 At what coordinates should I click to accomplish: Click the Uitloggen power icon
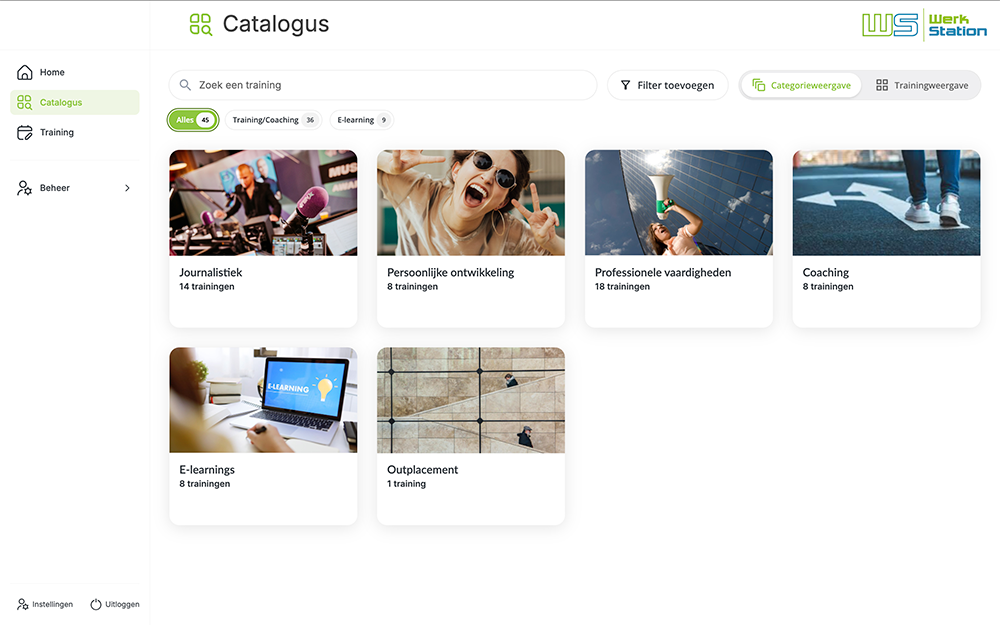[x=96, y=604]
